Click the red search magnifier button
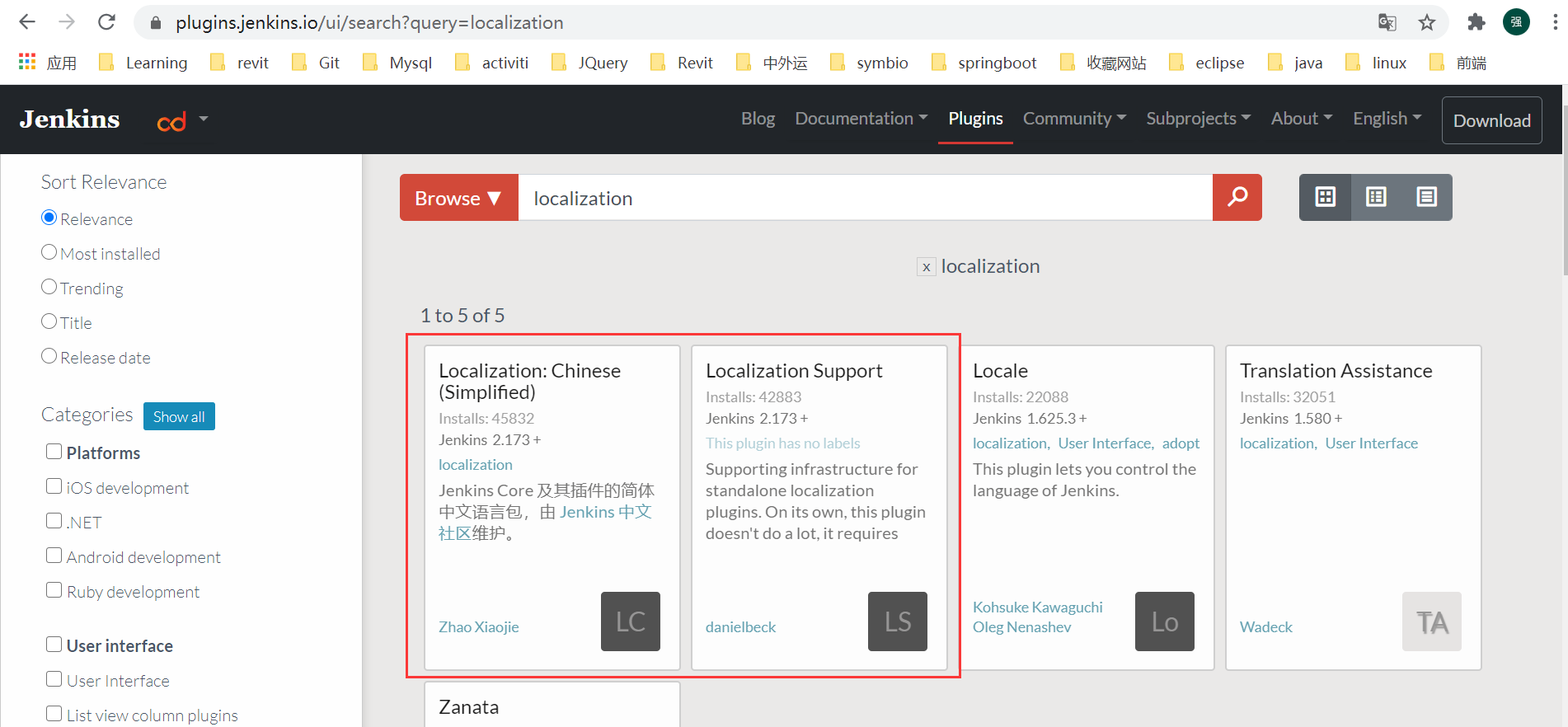Screen dimensions: 1568x727 [x=1237, y=197]
